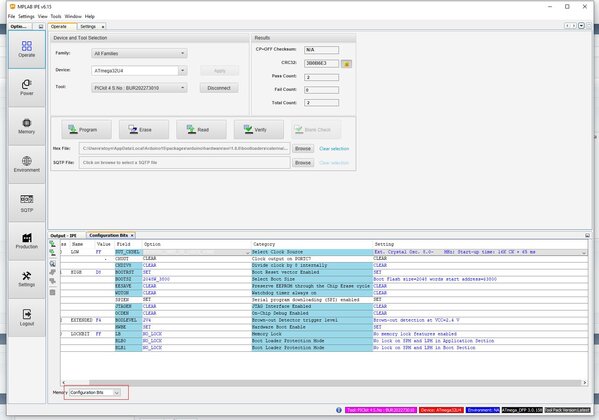Click the info icon in status bar
The width and height of the screenshot is (599, 420).
click(338, 410)
